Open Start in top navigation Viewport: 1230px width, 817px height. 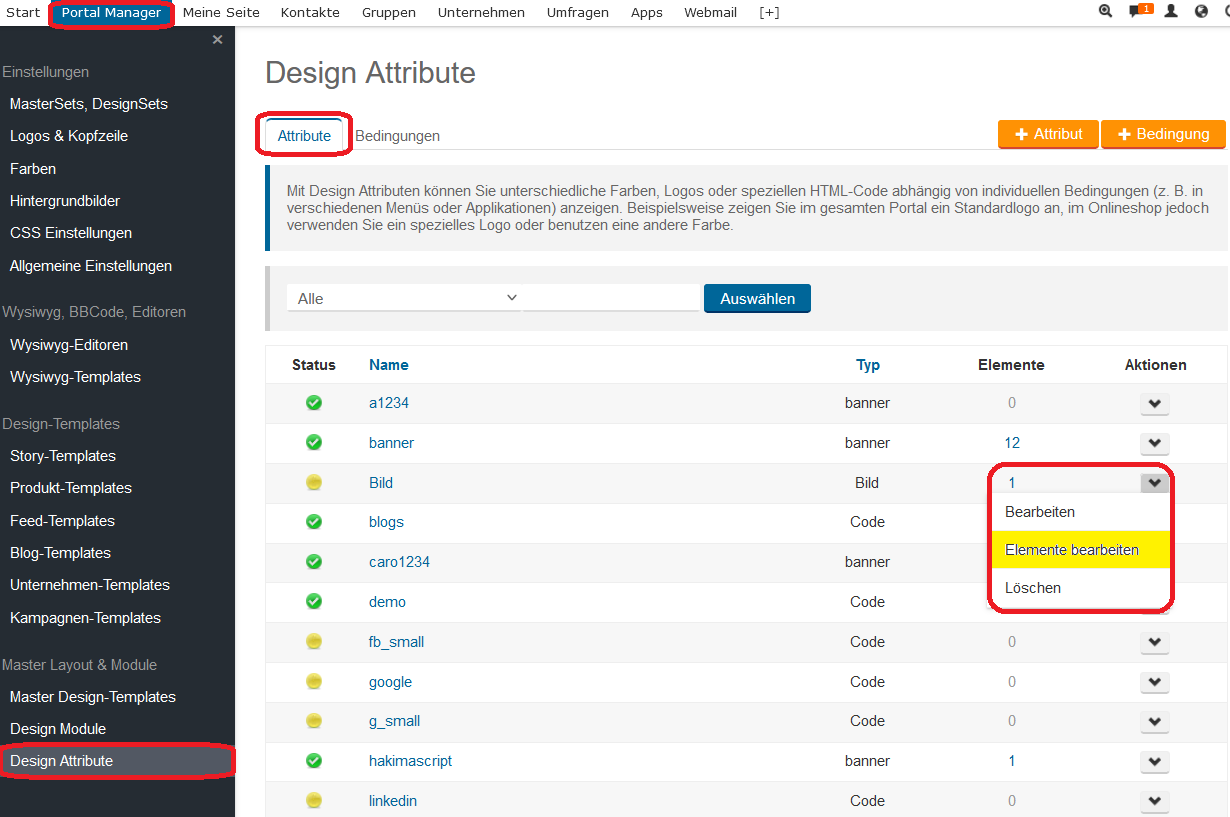tap(23, 13)
